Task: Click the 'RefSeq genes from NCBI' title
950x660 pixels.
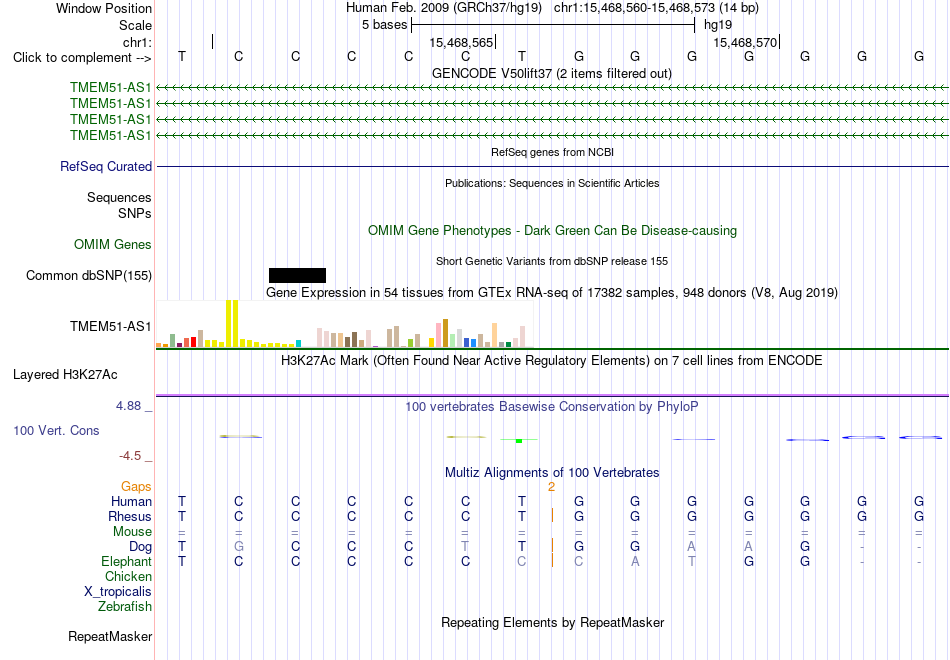Action: pyautogui.click(x=553, y=152)
